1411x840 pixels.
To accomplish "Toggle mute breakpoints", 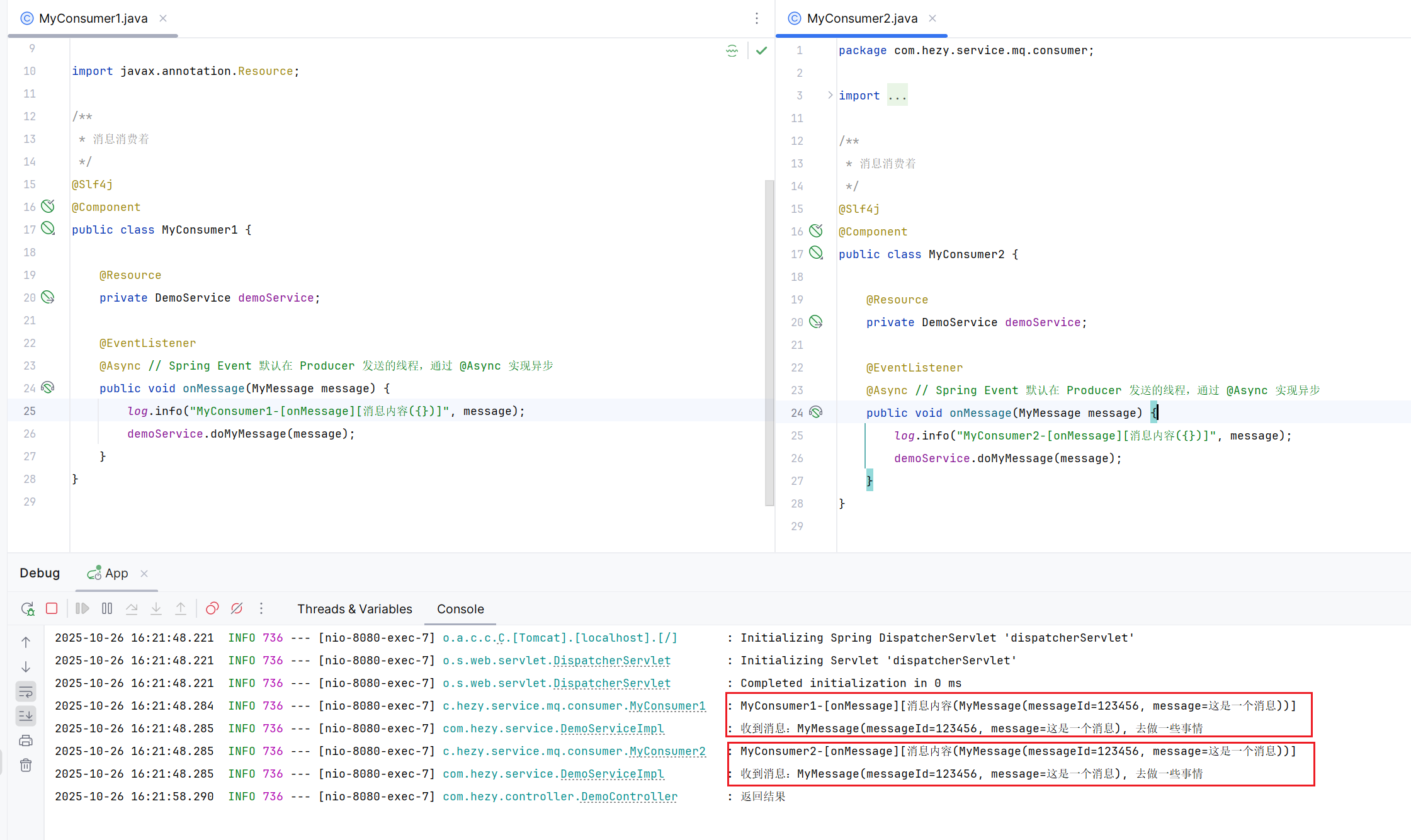I will click(x=237, y=609).
